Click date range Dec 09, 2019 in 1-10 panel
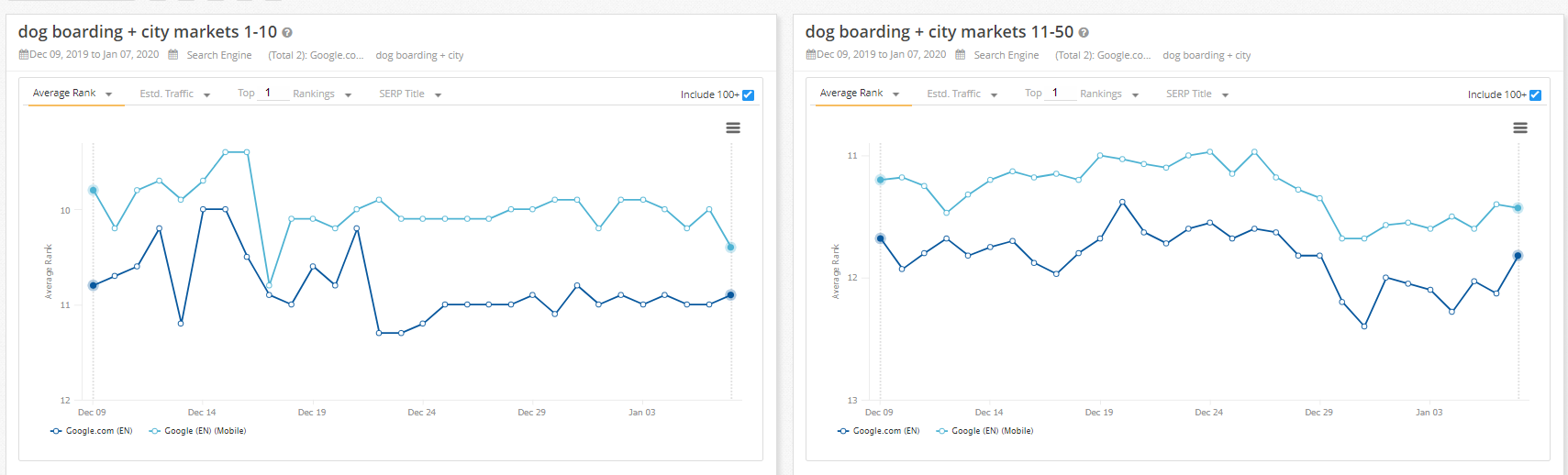Screen dimensions: 1568x475 pyautogui.click(x=94, y=55)
